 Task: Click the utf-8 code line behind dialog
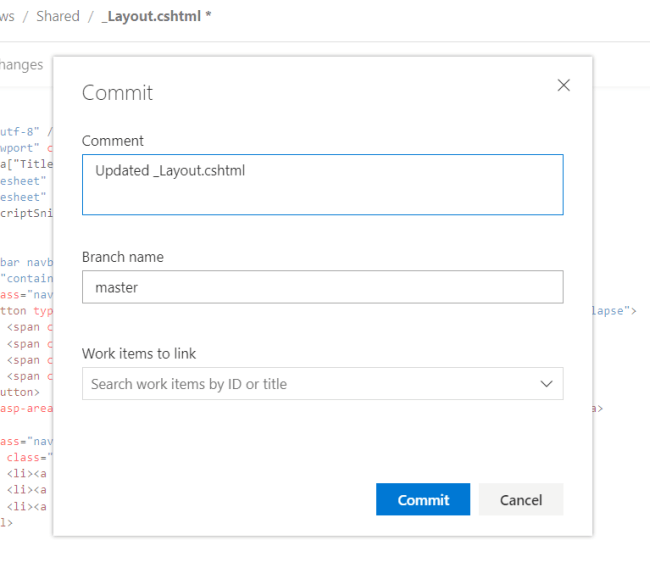click(22, 131)
